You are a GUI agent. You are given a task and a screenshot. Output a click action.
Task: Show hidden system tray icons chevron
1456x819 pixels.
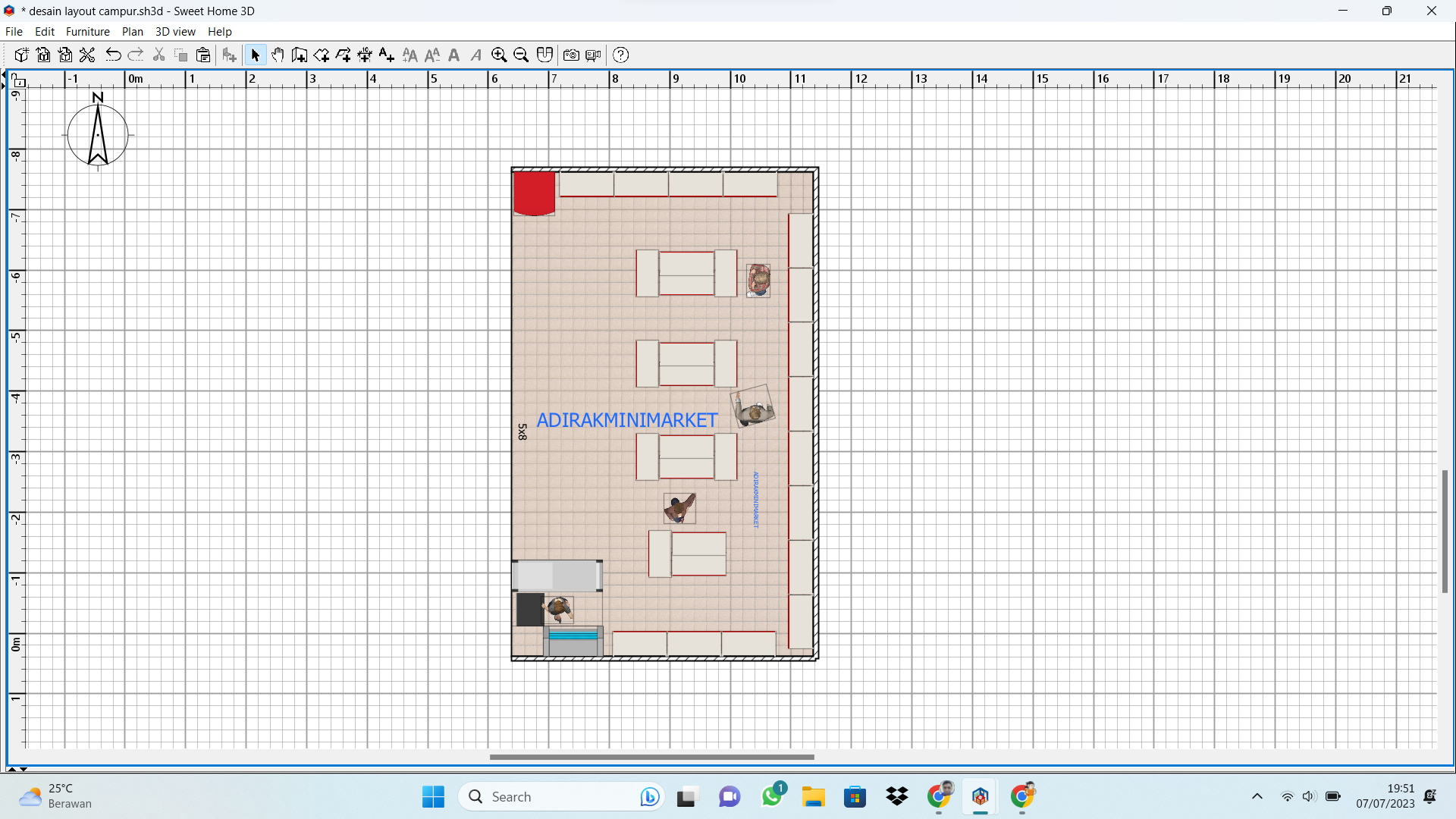[1257, 796]
